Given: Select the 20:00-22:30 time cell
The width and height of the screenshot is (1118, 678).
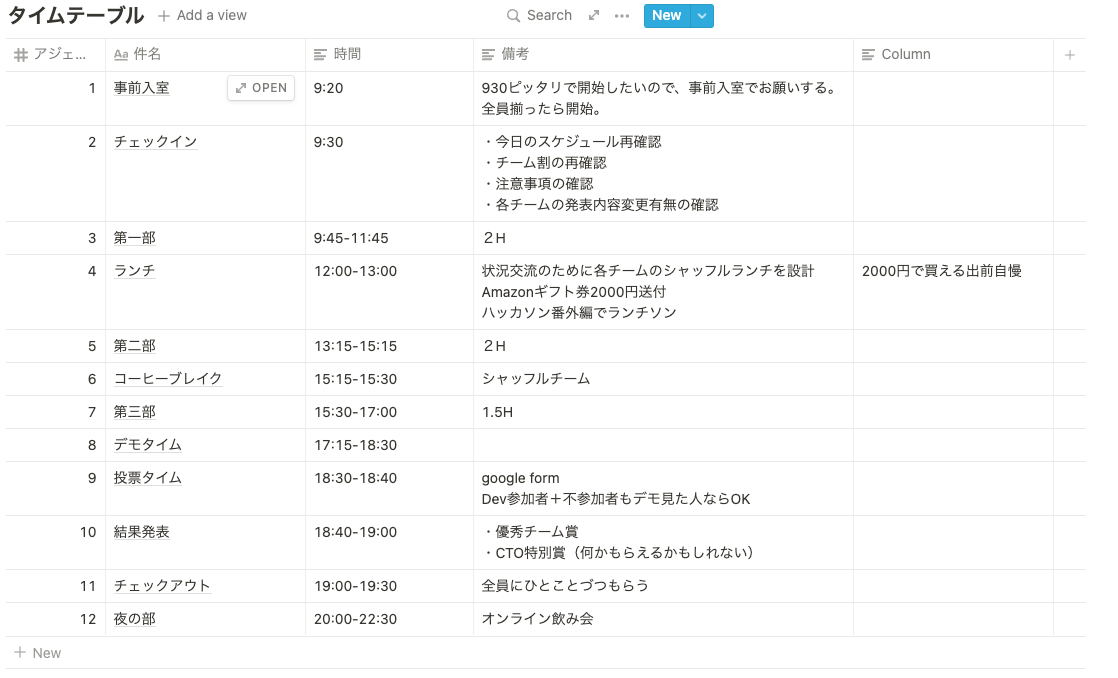Looking at the screenshot, I should [389, 619].
